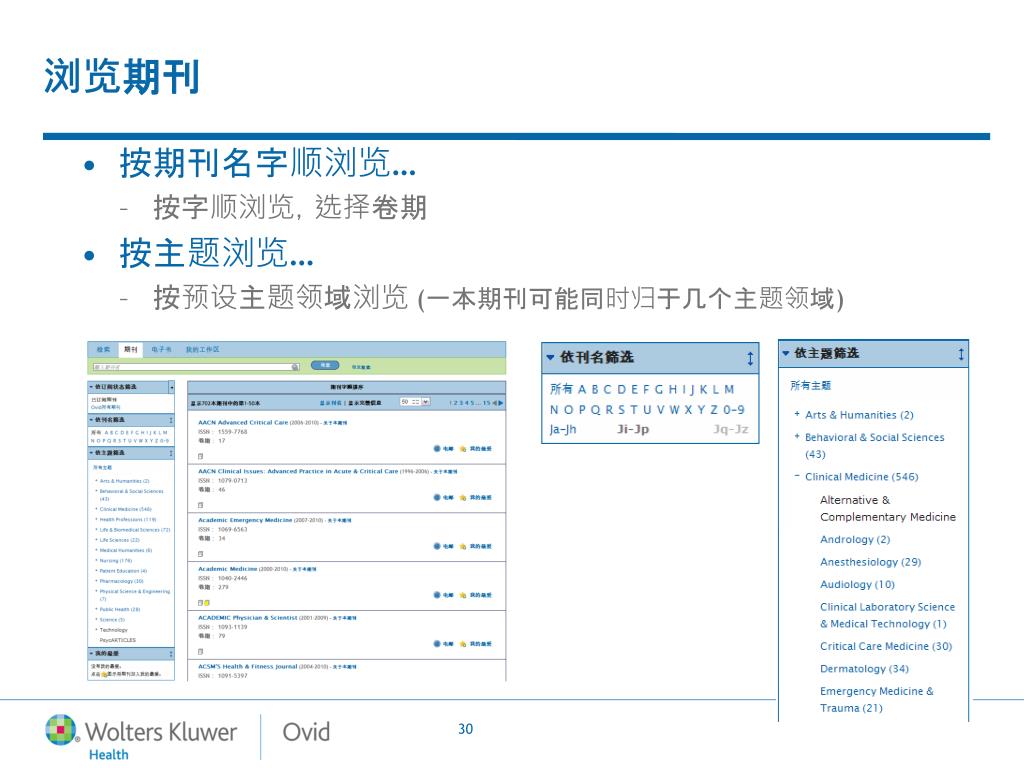Click email icon for Academic Emergency Medicine

[x=437, y=546]
